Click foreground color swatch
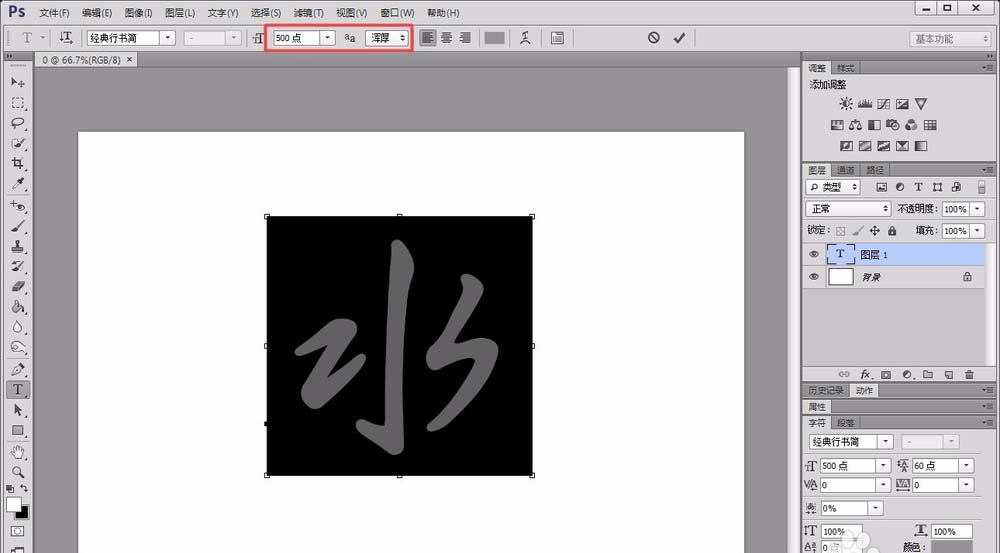The height and width of the screenshot is (553, 1000). coord(13,505)
